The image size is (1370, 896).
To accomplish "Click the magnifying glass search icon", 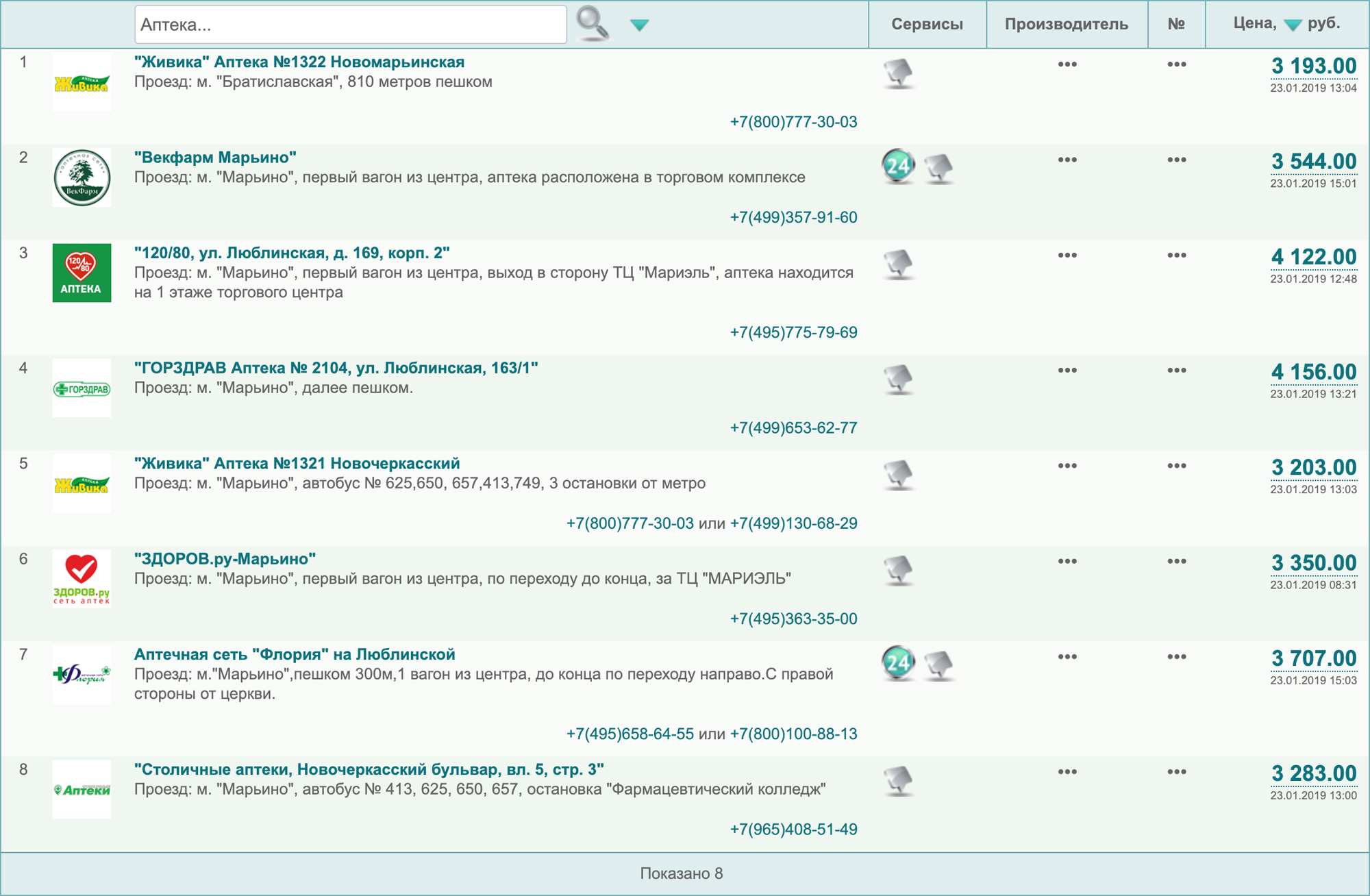I will [x=593, y=24].
